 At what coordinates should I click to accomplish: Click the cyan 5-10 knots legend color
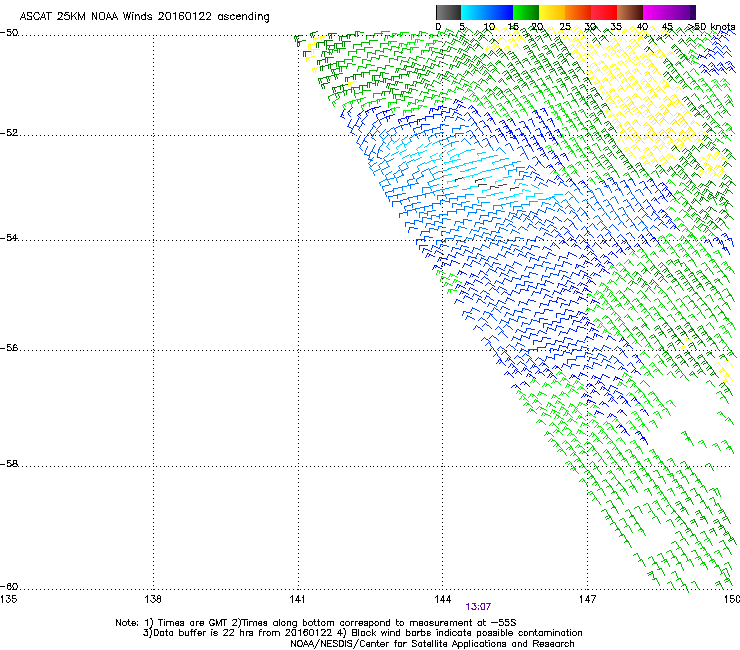pyautogui.click(x=474, y=12)
